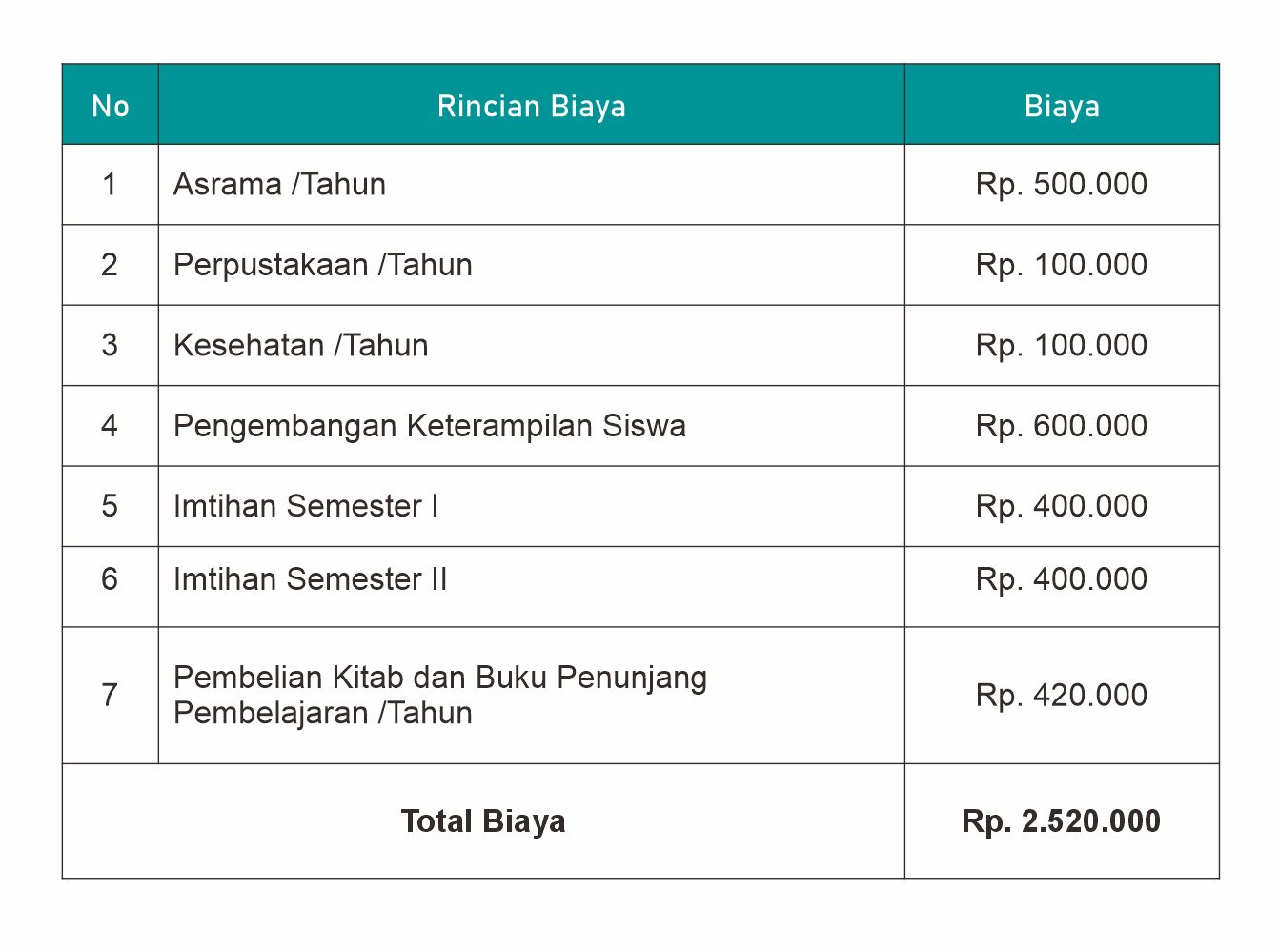
Task: Click the "Biaya" column header
Action: point(1062,106)
